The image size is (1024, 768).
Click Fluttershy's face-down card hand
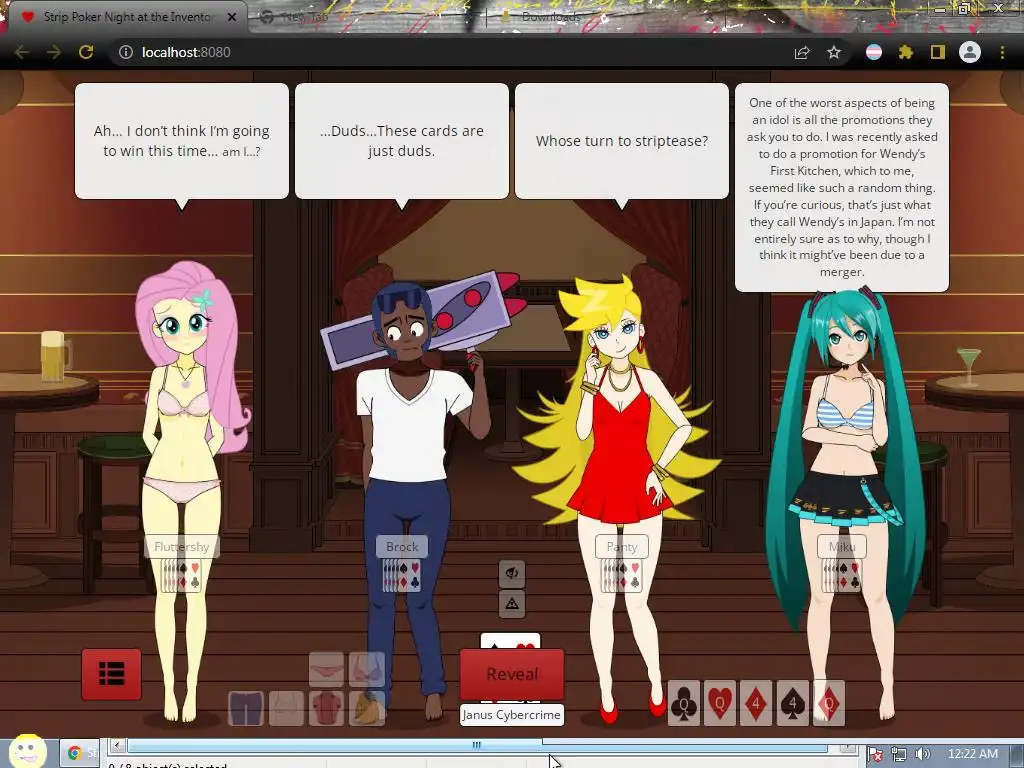[x=182, y=576]
